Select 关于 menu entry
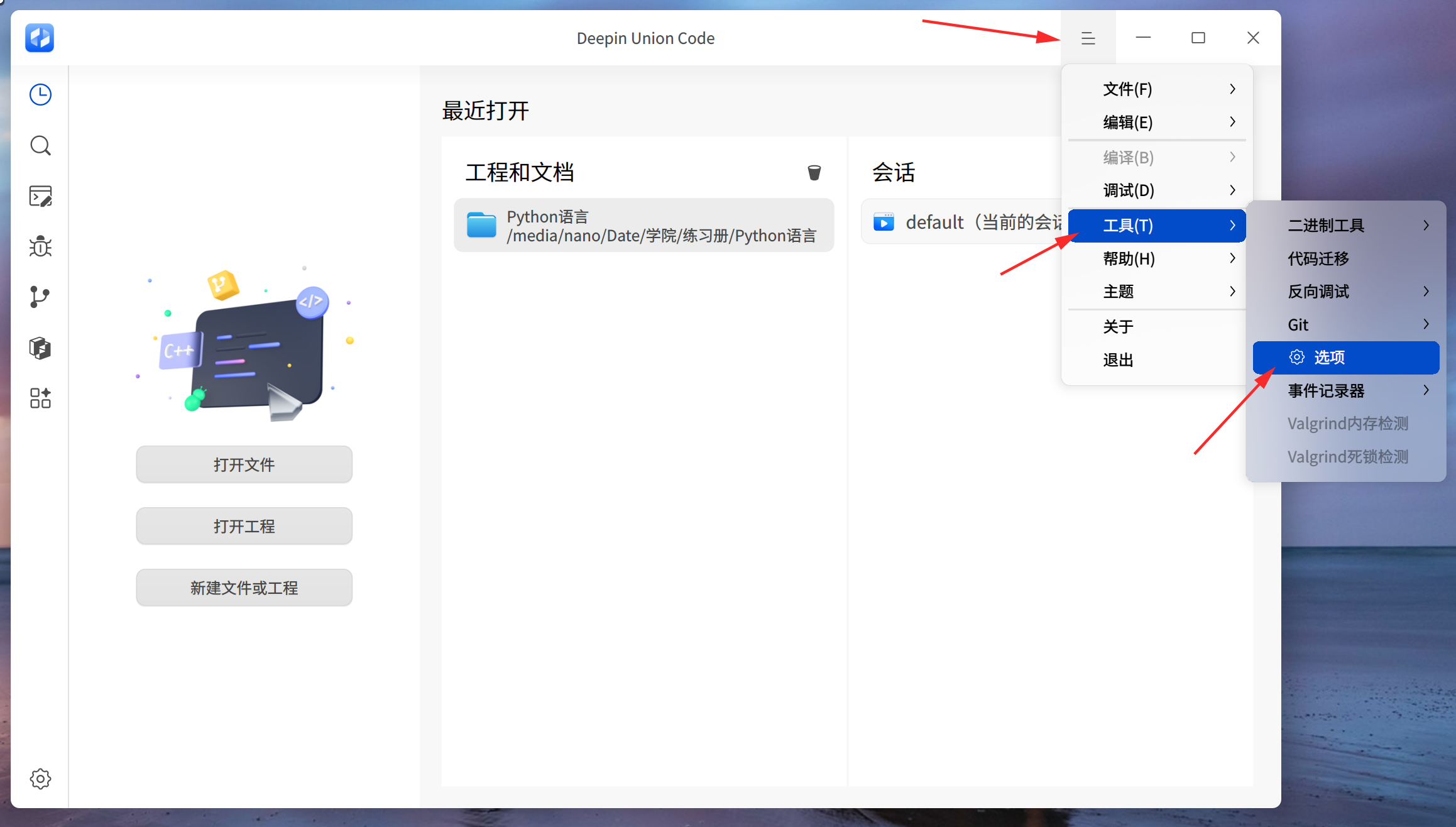This screenshot has height=827, width=1456. pos(1157,326)
